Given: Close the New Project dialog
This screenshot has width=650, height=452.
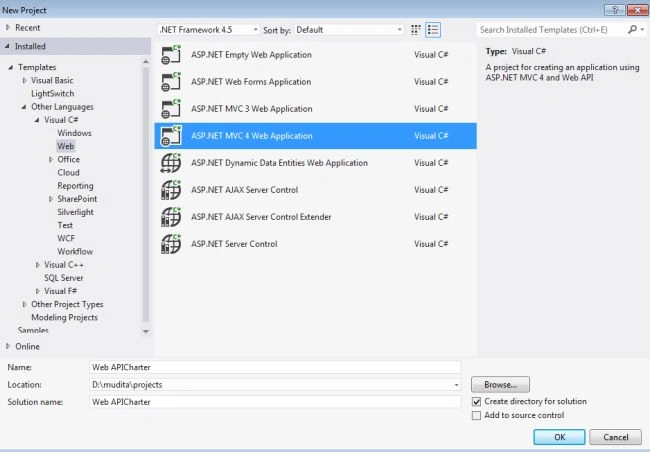Looking at the screenshot, I should point(638,10).
